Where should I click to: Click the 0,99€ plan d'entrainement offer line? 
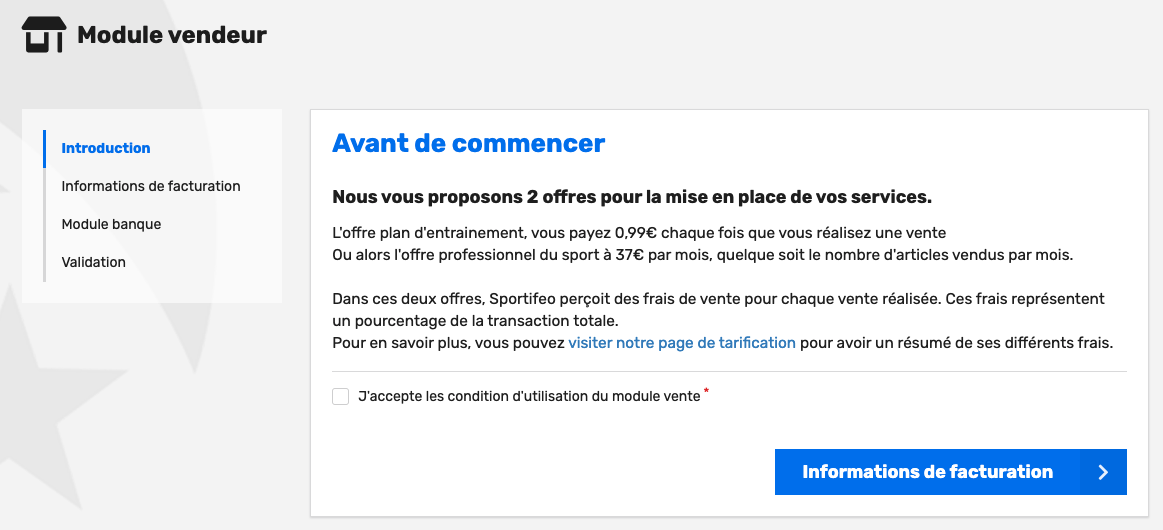[639, 233]
